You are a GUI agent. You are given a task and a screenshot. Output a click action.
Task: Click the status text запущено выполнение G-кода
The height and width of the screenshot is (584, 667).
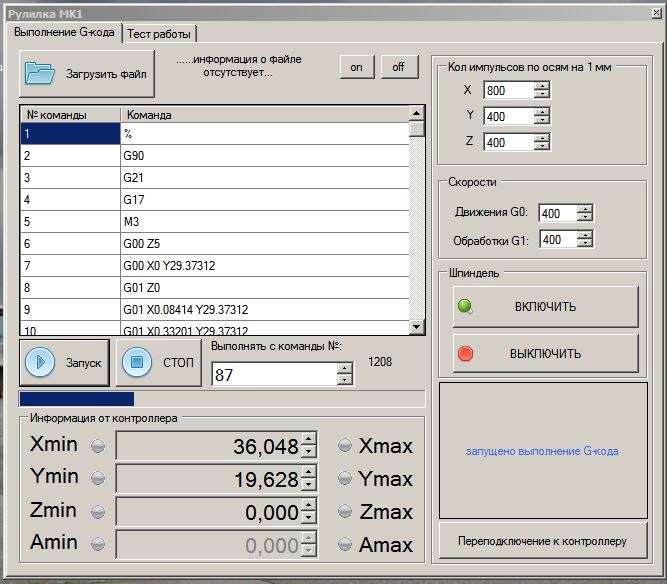pyautogui.click(x=542, y=451)
